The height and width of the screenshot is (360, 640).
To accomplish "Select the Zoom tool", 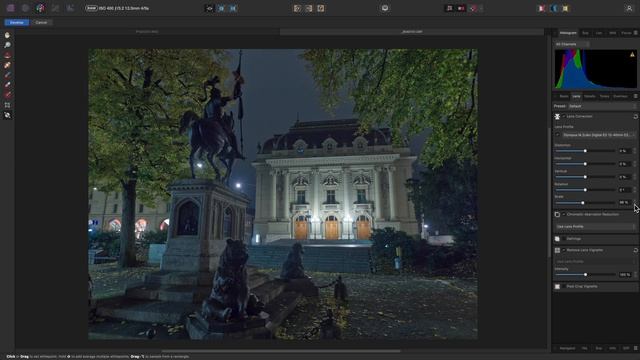I will coord(7,45).
